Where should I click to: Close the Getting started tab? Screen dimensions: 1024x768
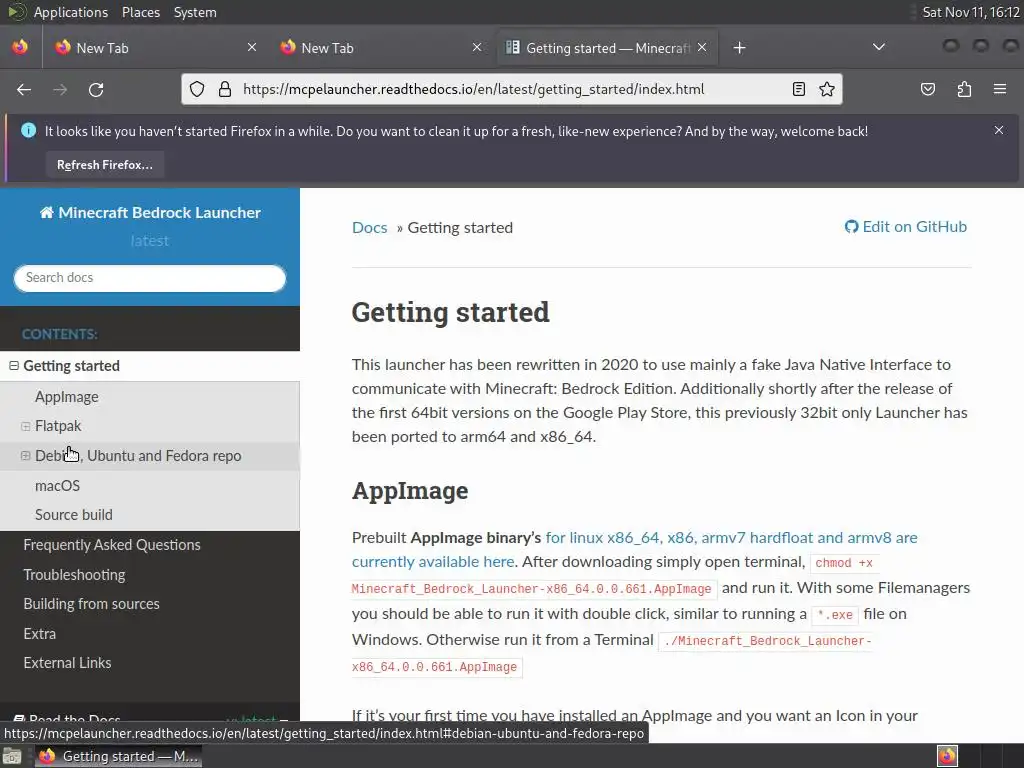(x=702, y=47)
